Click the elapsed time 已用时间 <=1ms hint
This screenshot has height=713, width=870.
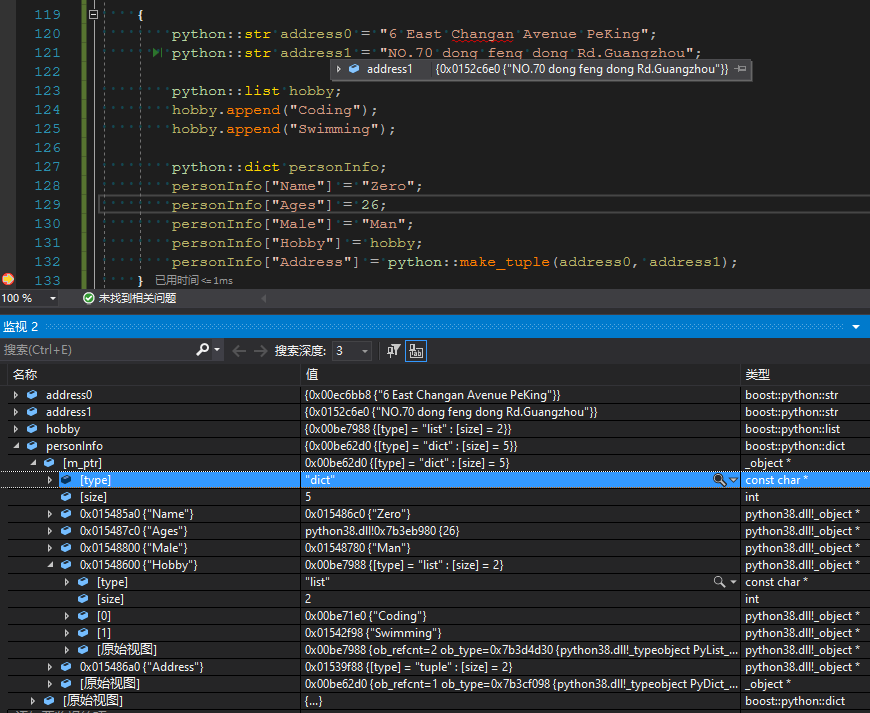click(x=194, y=280)
